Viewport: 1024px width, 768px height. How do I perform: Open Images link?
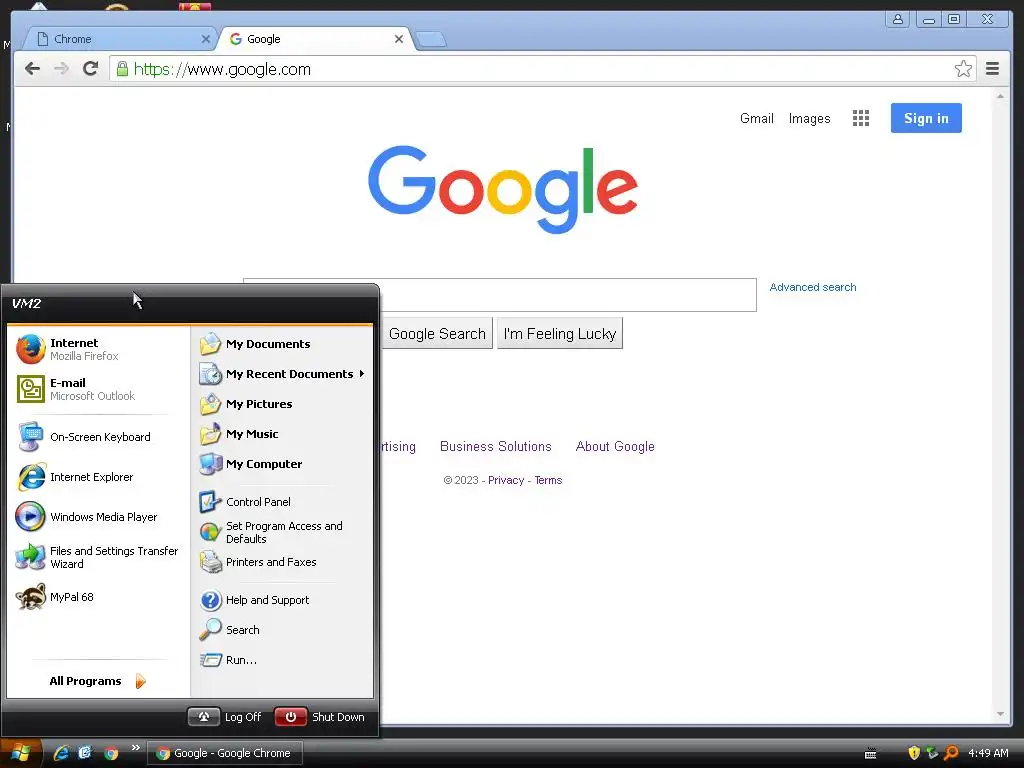pos(809,119)
